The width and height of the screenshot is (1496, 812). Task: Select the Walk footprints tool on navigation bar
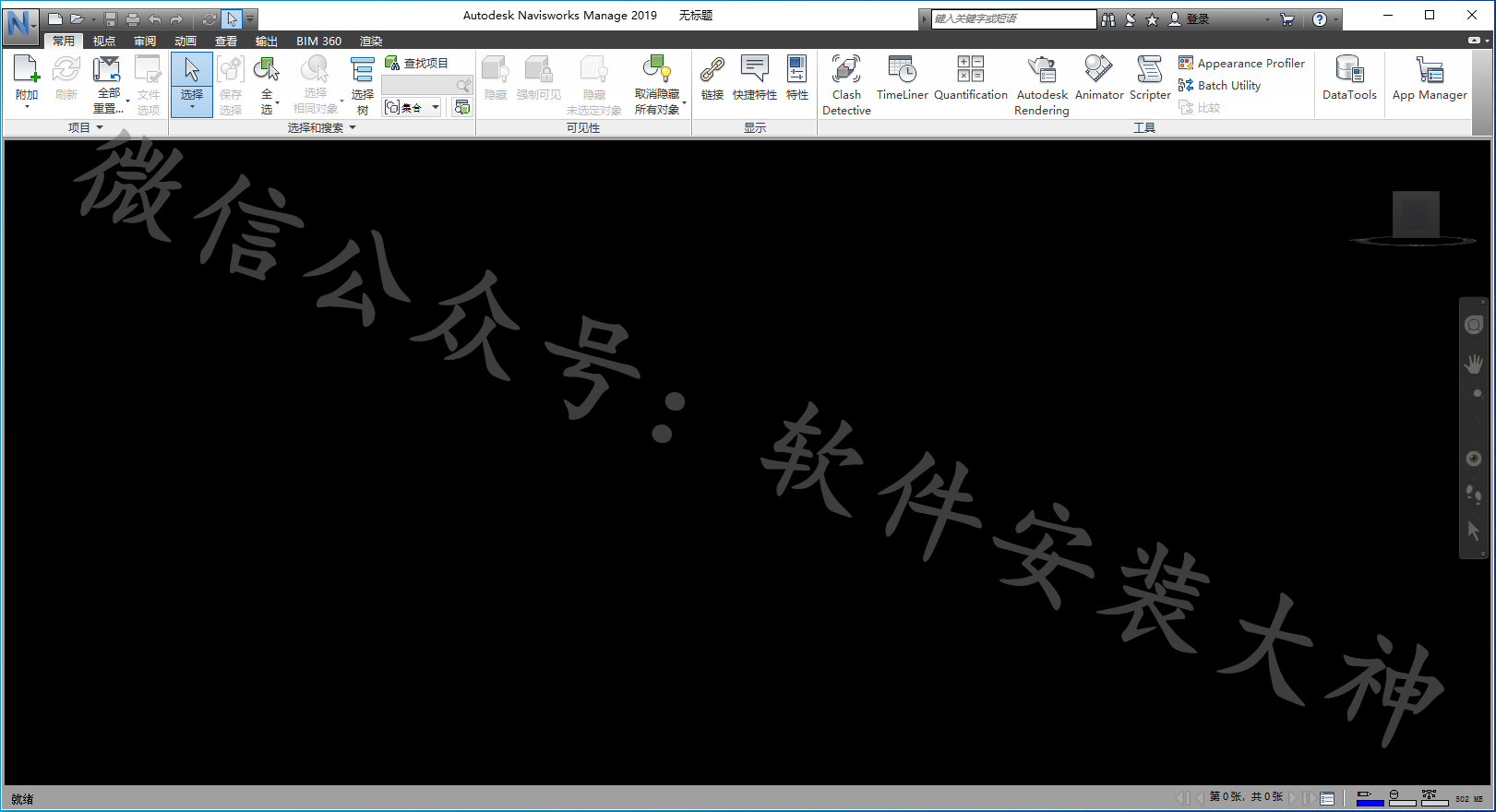[x=1474, y=496]
